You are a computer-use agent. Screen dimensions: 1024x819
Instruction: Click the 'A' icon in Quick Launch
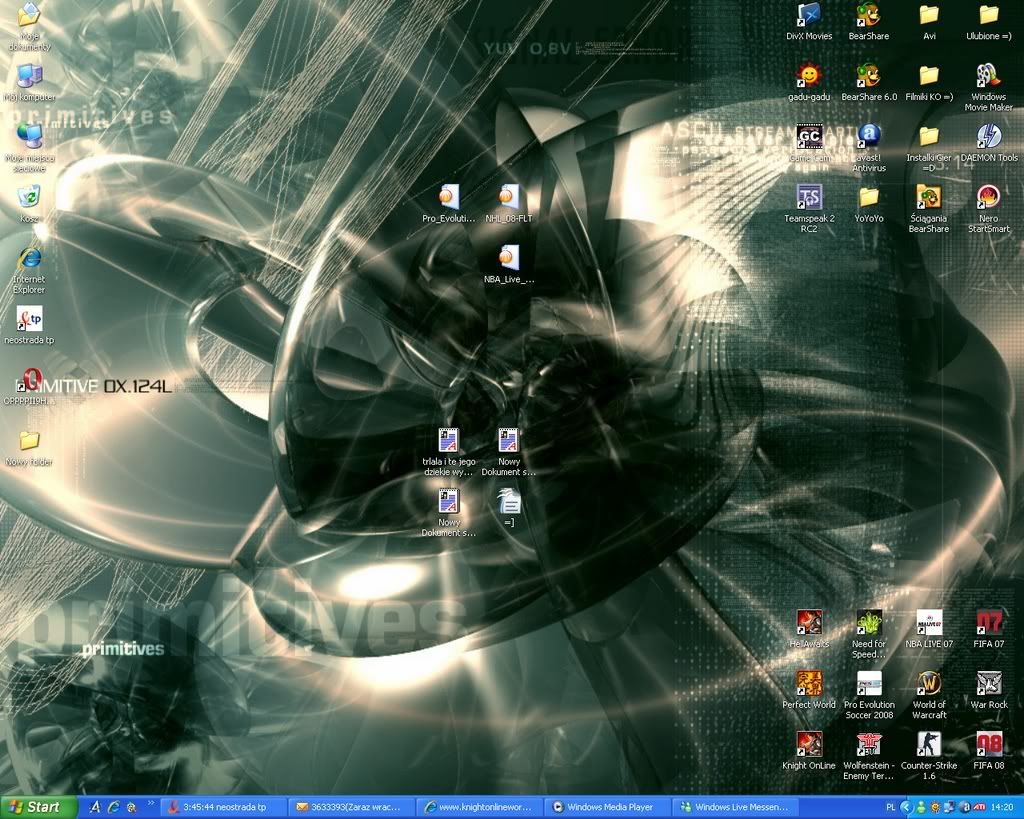[x=95, y=807]
